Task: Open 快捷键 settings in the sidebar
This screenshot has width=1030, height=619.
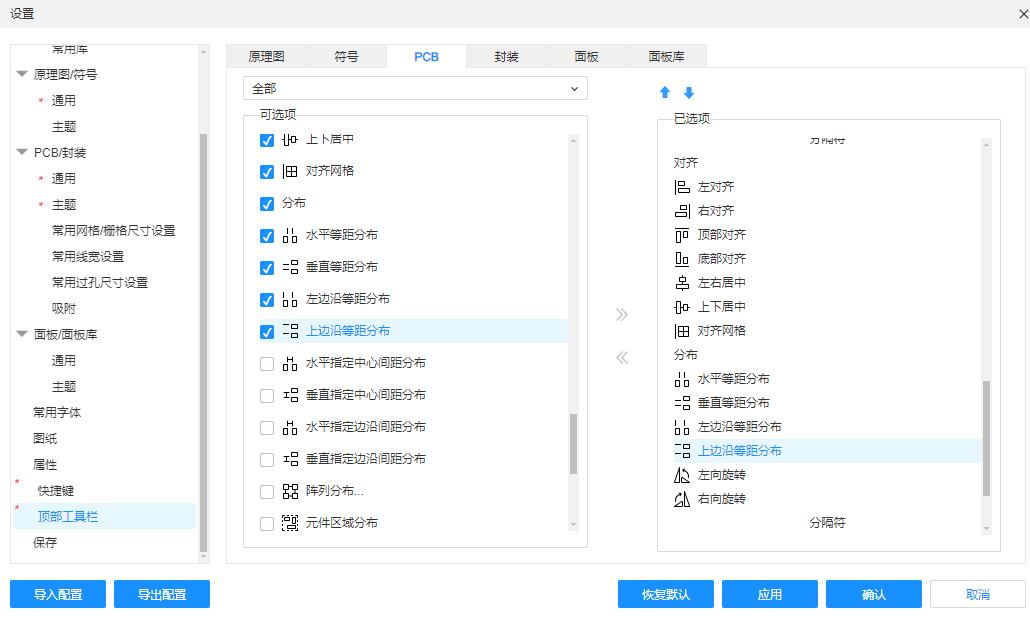Action: pyautogui.click(x=56, y=491)
